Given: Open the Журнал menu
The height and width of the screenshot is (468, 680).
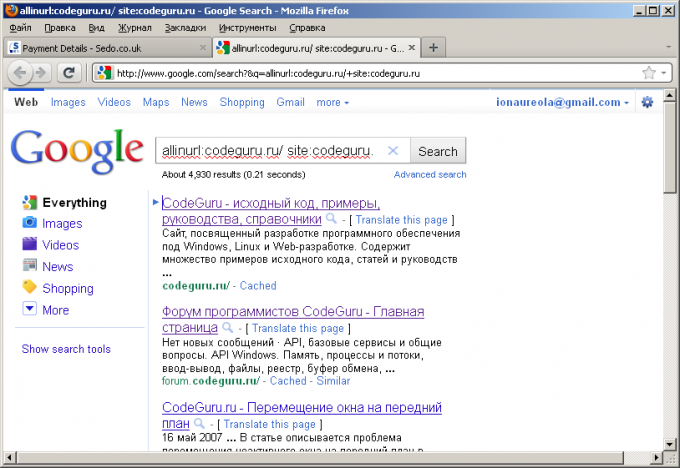Looking at the screenshot, I should 135,28.
